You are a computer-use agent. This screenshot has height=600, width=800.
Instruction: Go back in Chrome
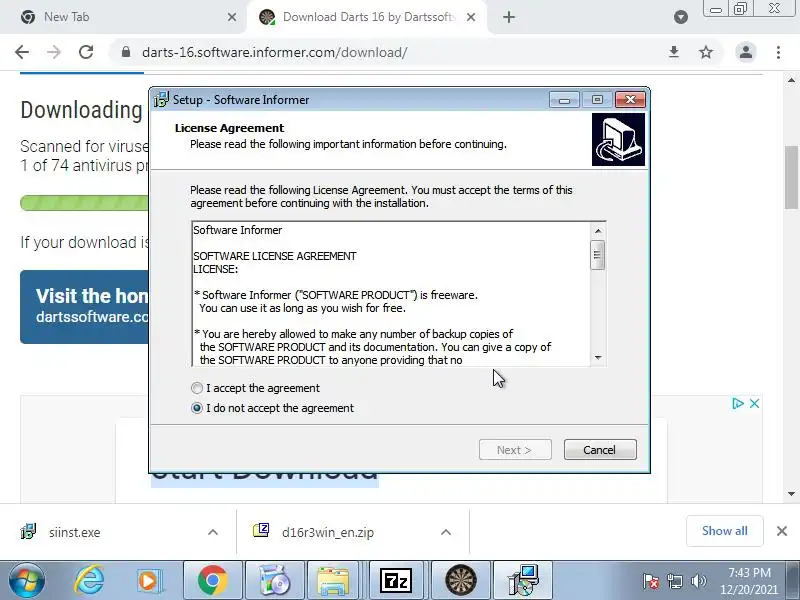click(22, 52)
